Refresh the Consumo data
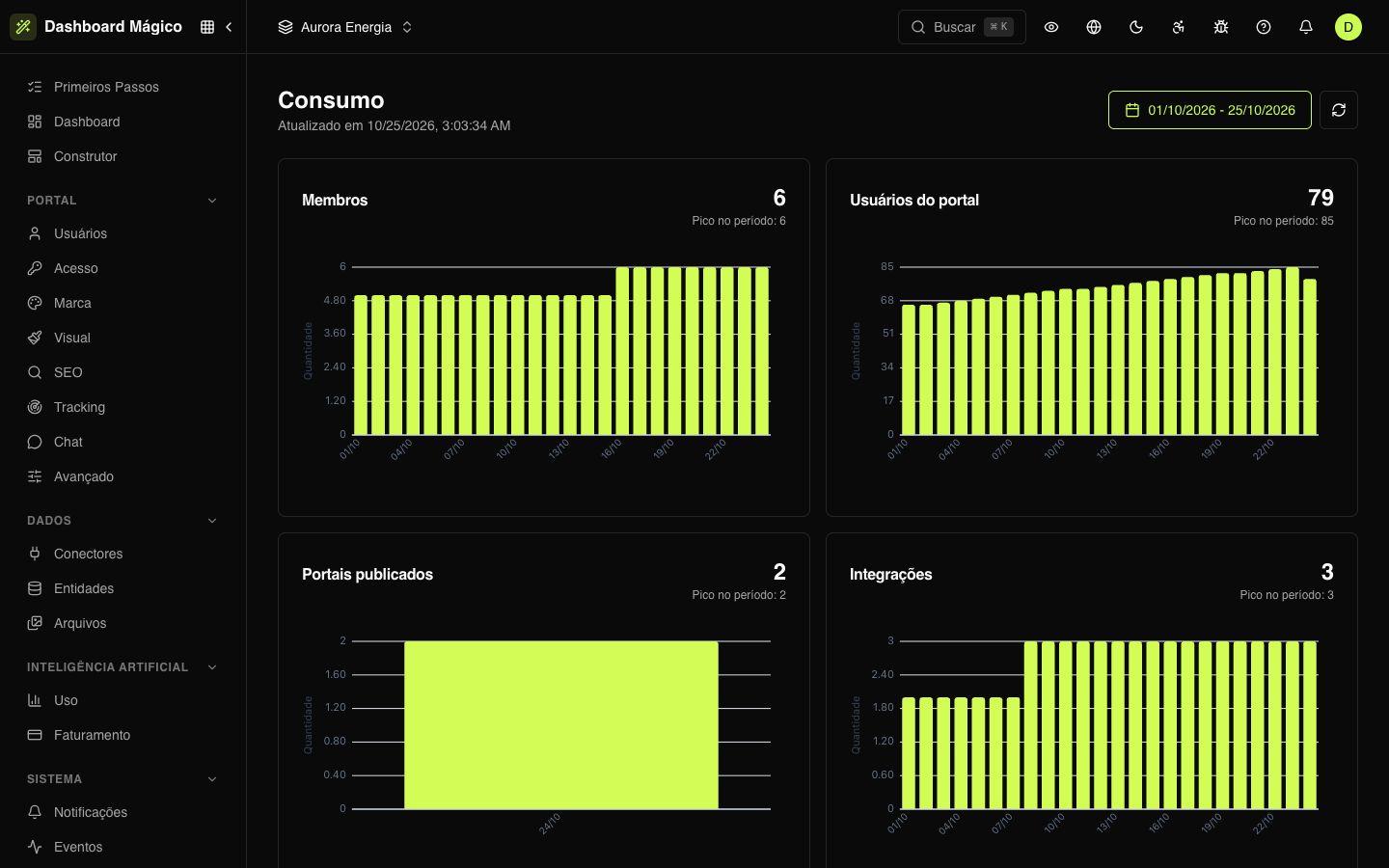The image size is (1389, 868). [x=1339, y=110]
